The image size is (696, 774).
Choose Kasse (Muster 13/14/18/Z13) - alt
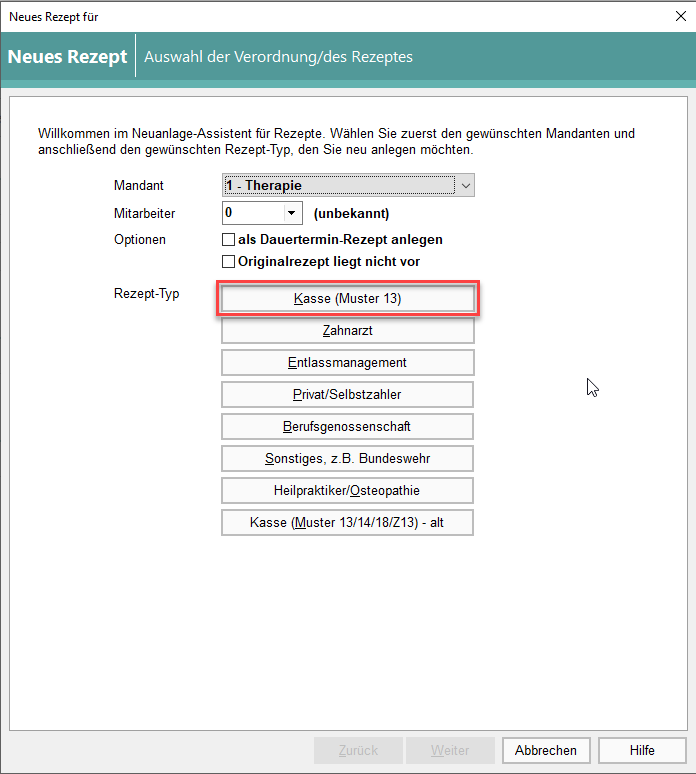pos(347,522)
